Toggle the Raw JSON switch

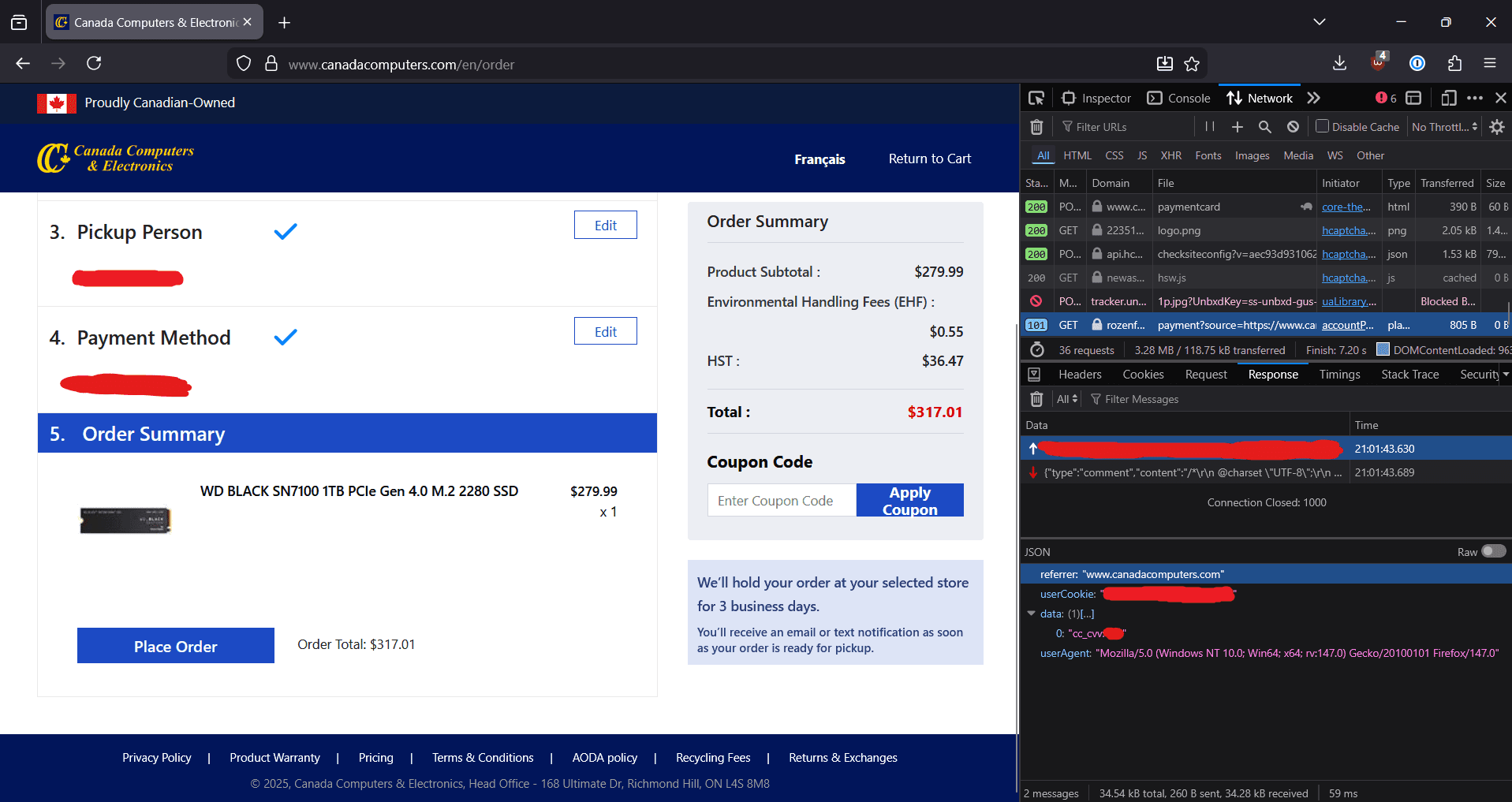tap(1493, 551)
